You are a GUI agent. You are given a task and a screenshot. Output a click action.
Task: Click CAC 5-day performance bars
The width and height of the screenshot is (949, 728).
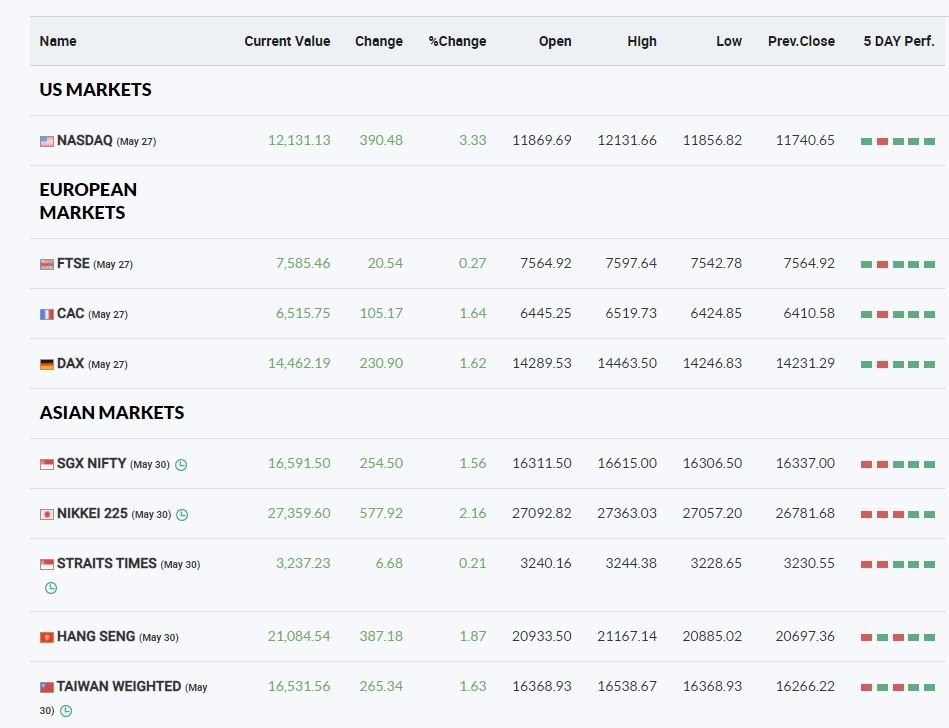pos(898,315)
